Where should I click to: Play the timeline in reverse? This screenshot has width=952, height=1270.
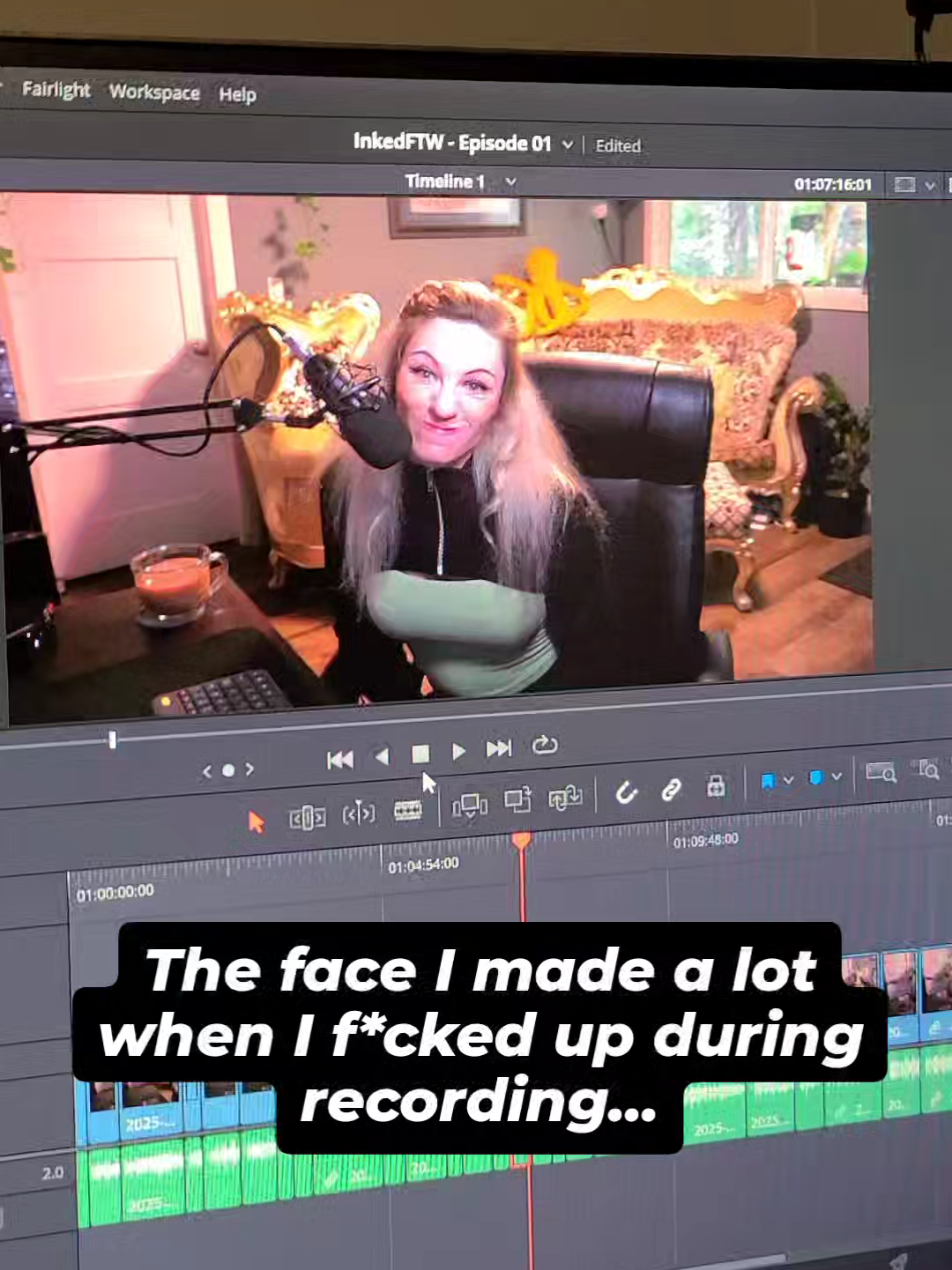point(381,757)
